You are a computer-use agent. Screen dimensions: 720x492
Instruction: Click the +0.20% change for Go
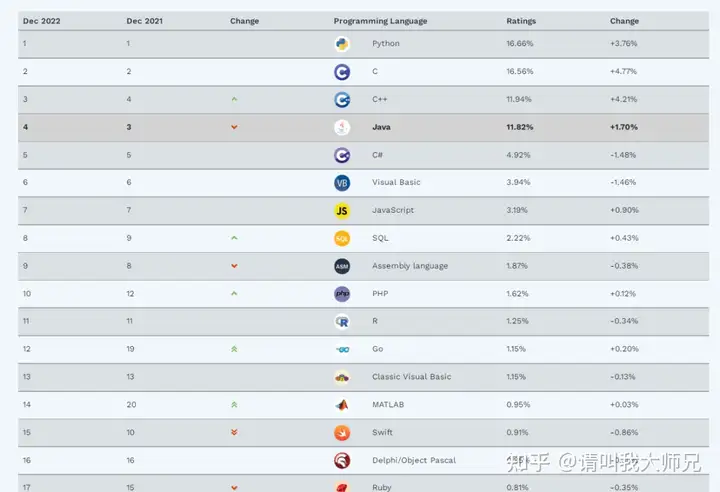pyautogui.click(x=624, y=349)
